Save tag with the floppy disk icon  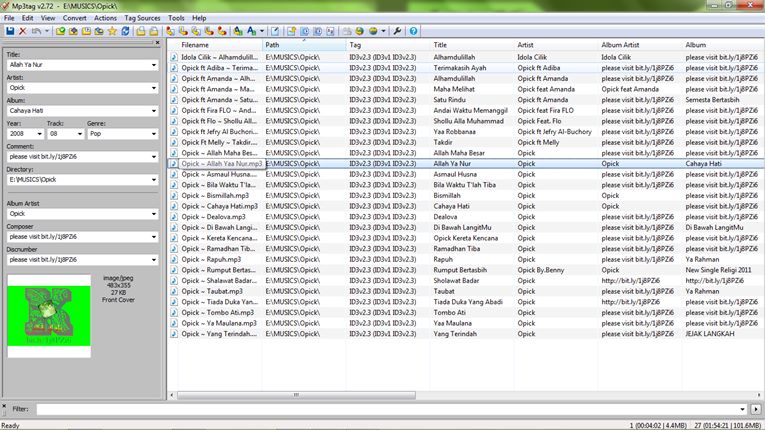point(10,31)
